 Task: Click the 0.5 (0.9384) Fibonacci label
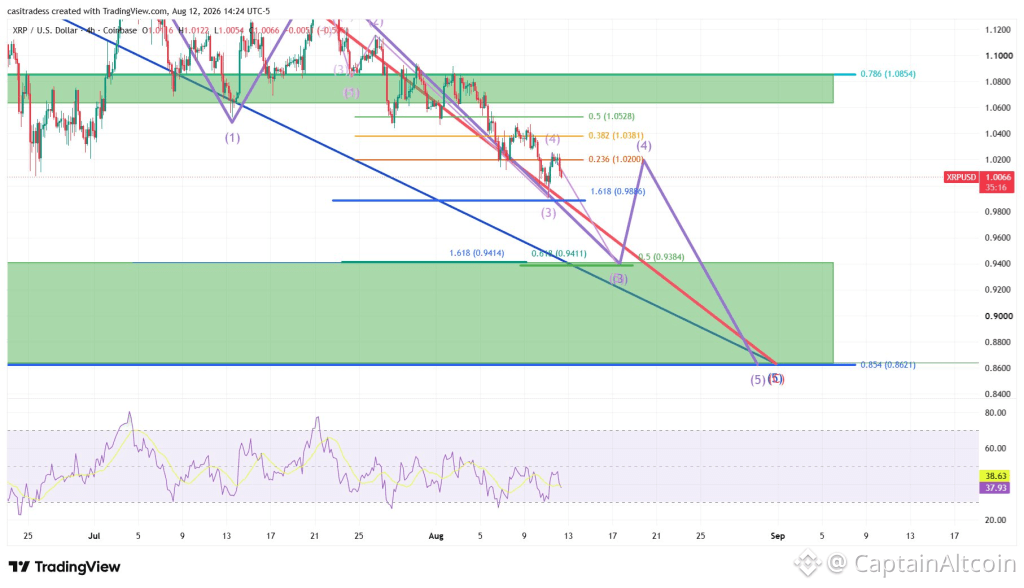[661, 257]
